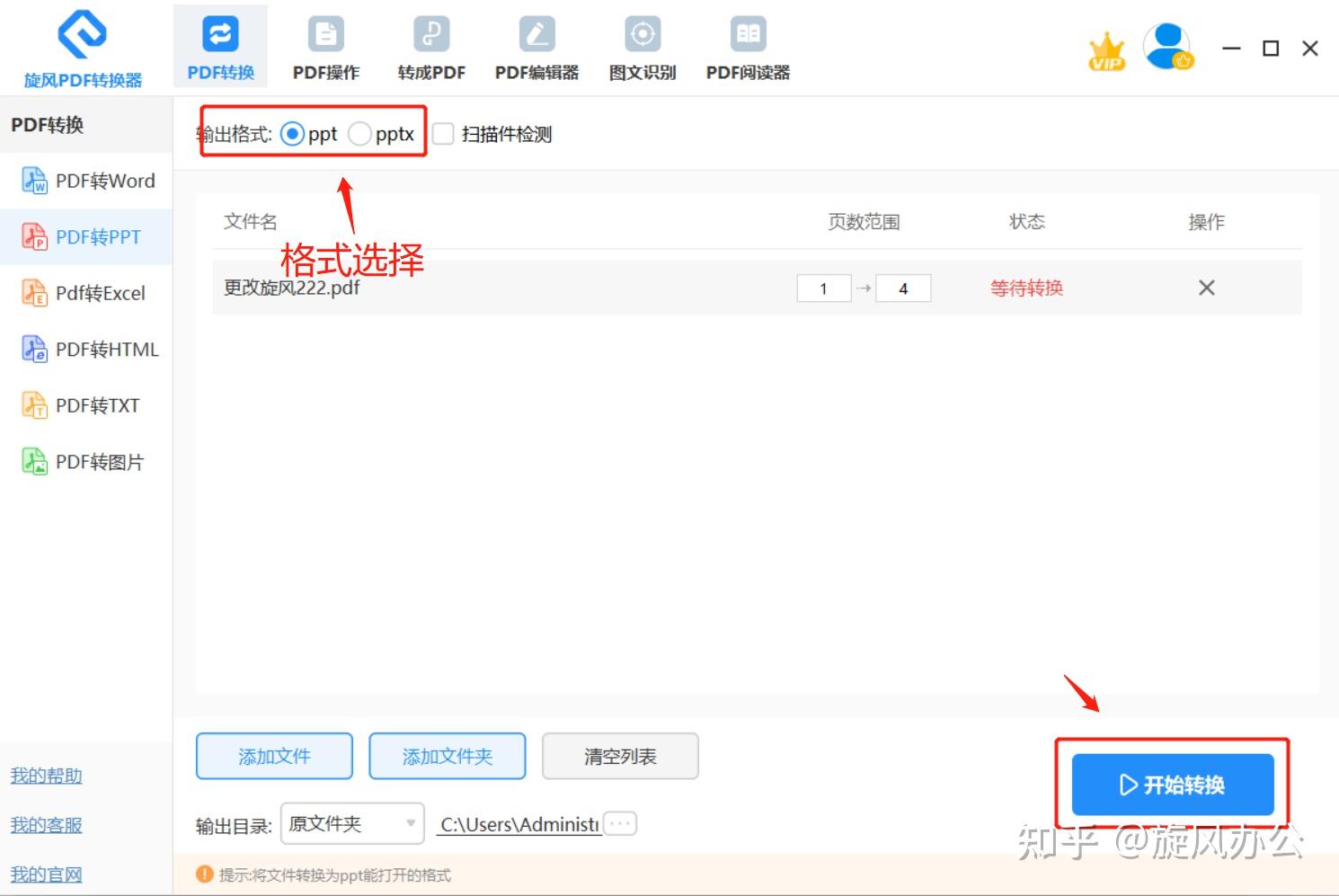Edit the end page number field
The image size is (1339, 896).
click(x=903, y=288)
